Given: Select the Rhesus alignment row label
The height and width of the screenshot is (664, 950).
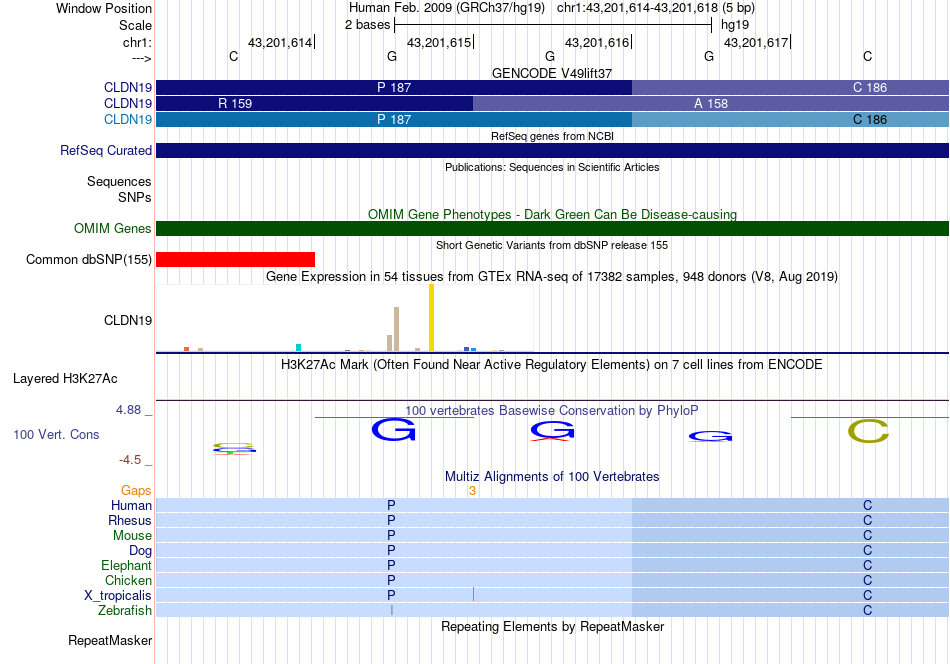Looking at the screenshot, I should (x=130, y=520).
